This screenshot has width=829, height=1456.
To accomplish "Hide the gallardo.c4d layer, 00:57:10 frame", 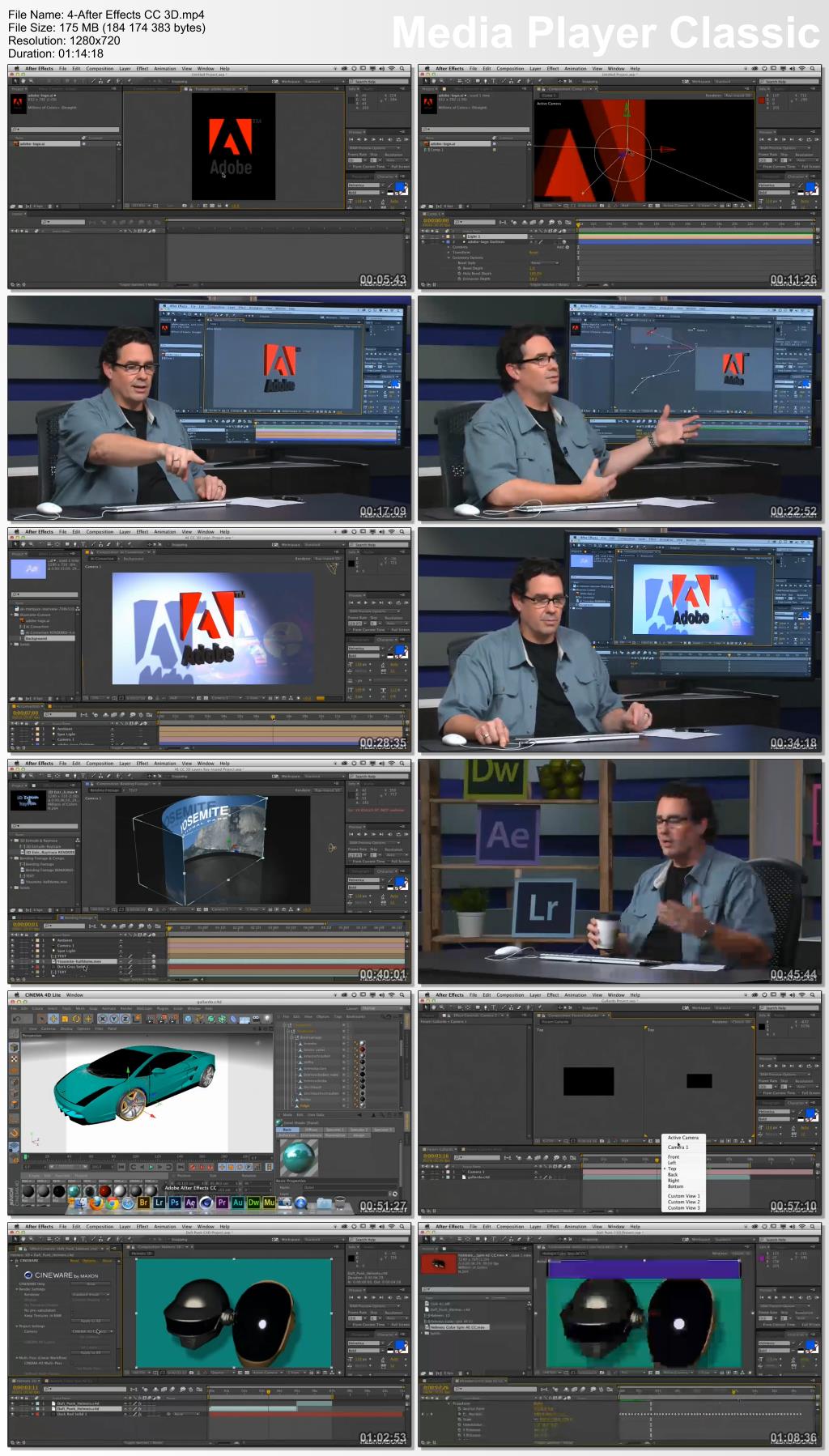I will (423, 1177).
